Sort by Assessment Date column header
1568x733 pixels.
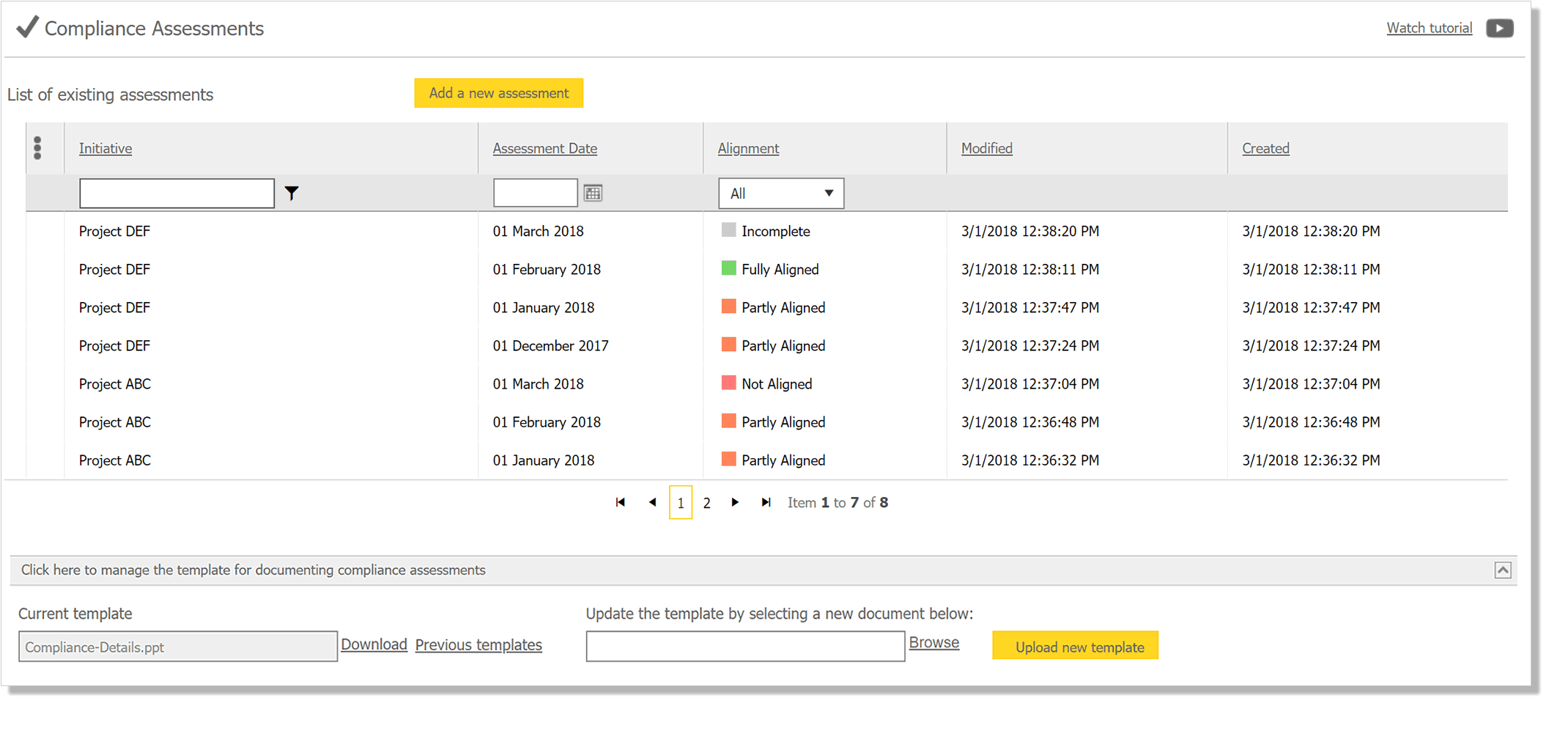click(x=545, y=148)
